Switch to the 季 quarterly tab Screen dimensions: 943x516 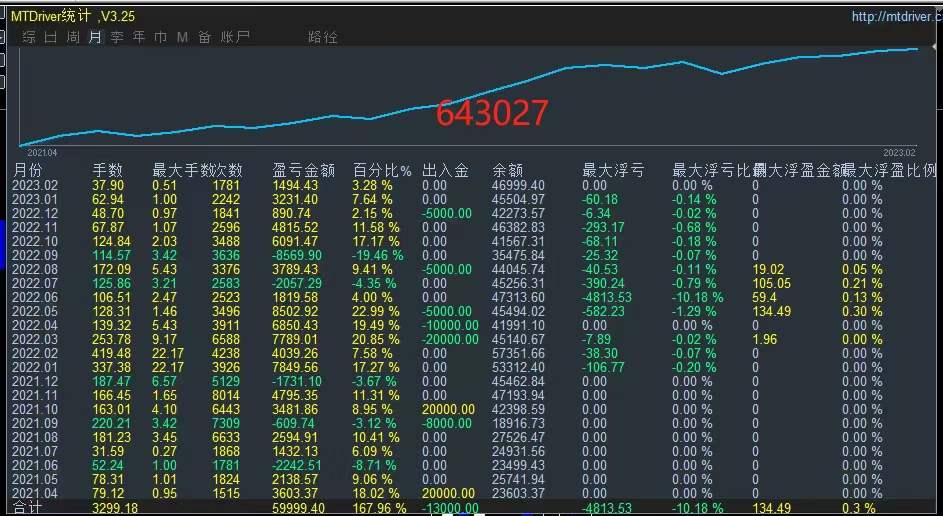pos(117,37)
